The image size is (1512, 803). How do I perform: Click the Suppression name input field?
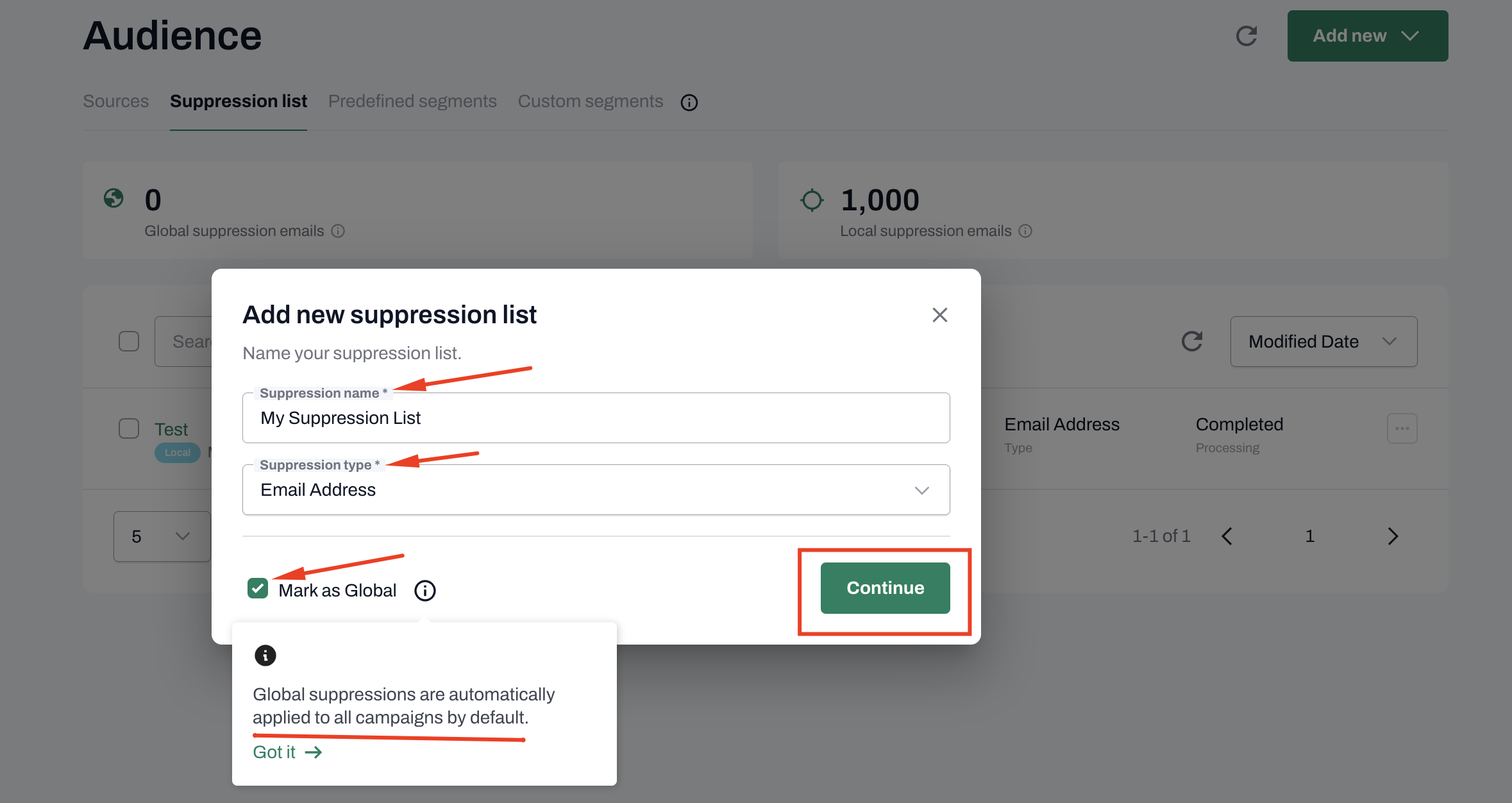point(596,418)
